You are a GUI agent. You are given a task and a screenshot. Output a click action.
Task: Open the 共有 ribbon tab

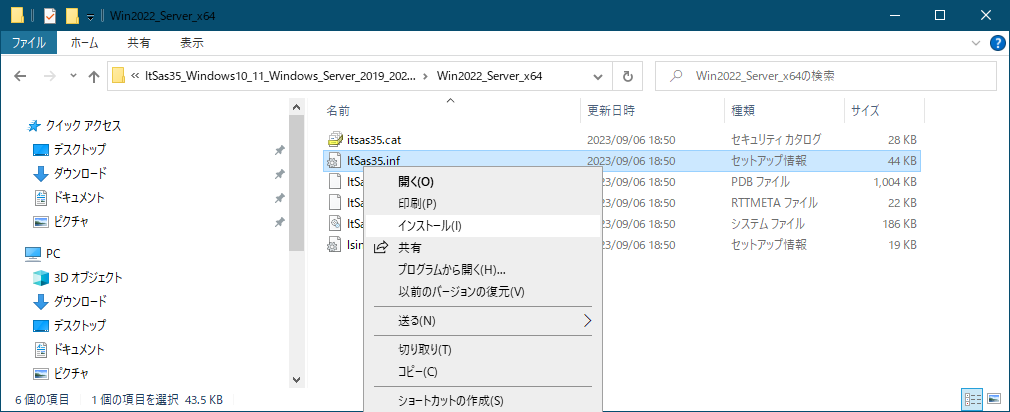[x=138, y=43]
